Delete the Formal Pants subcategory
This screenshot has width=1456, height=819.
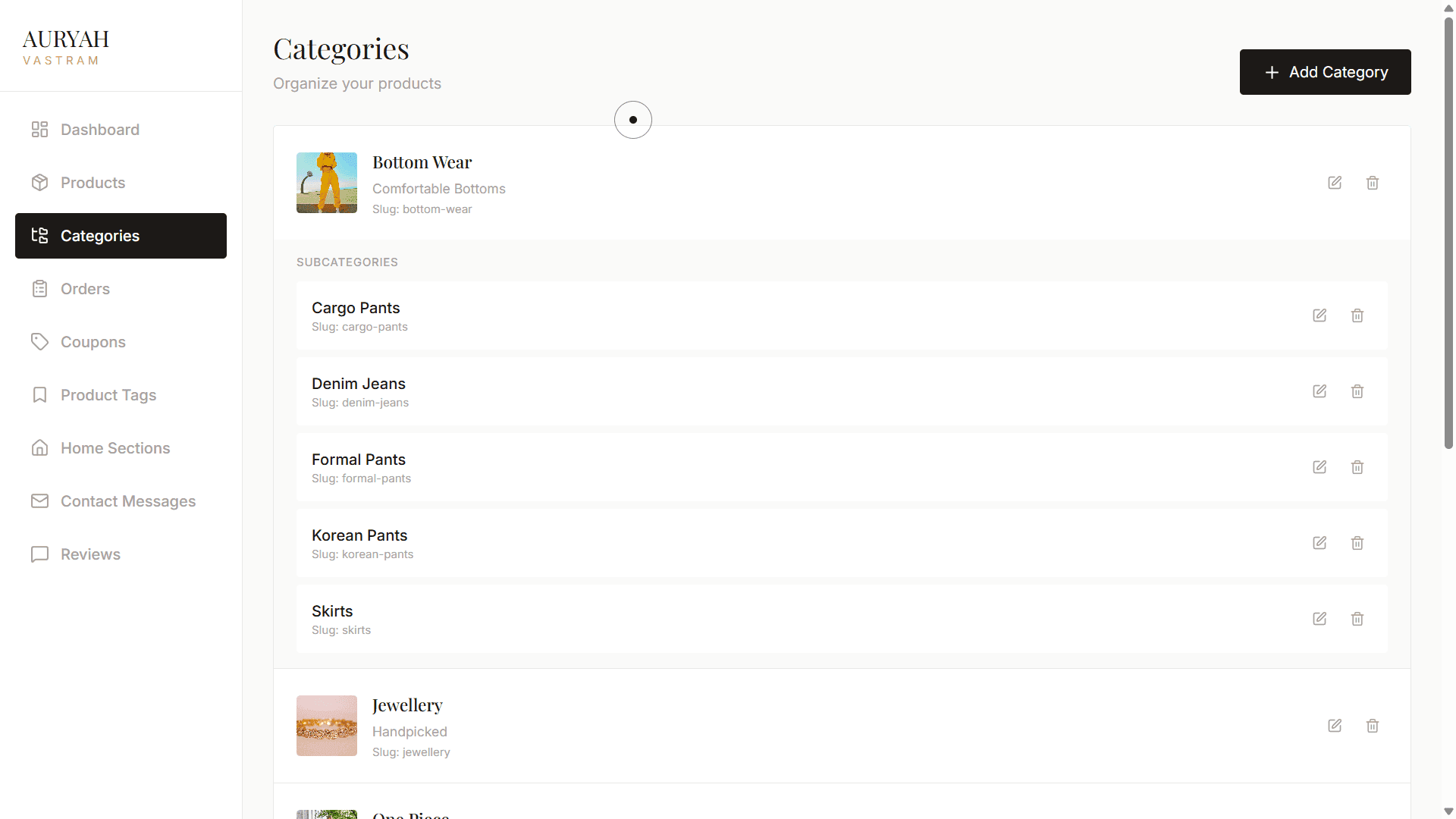pyautogui.click(x=1357, y=467)
